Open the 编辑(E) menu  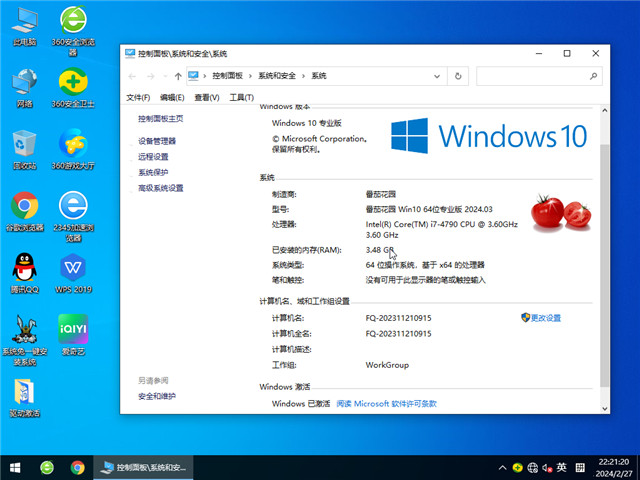tap(172, 98)
